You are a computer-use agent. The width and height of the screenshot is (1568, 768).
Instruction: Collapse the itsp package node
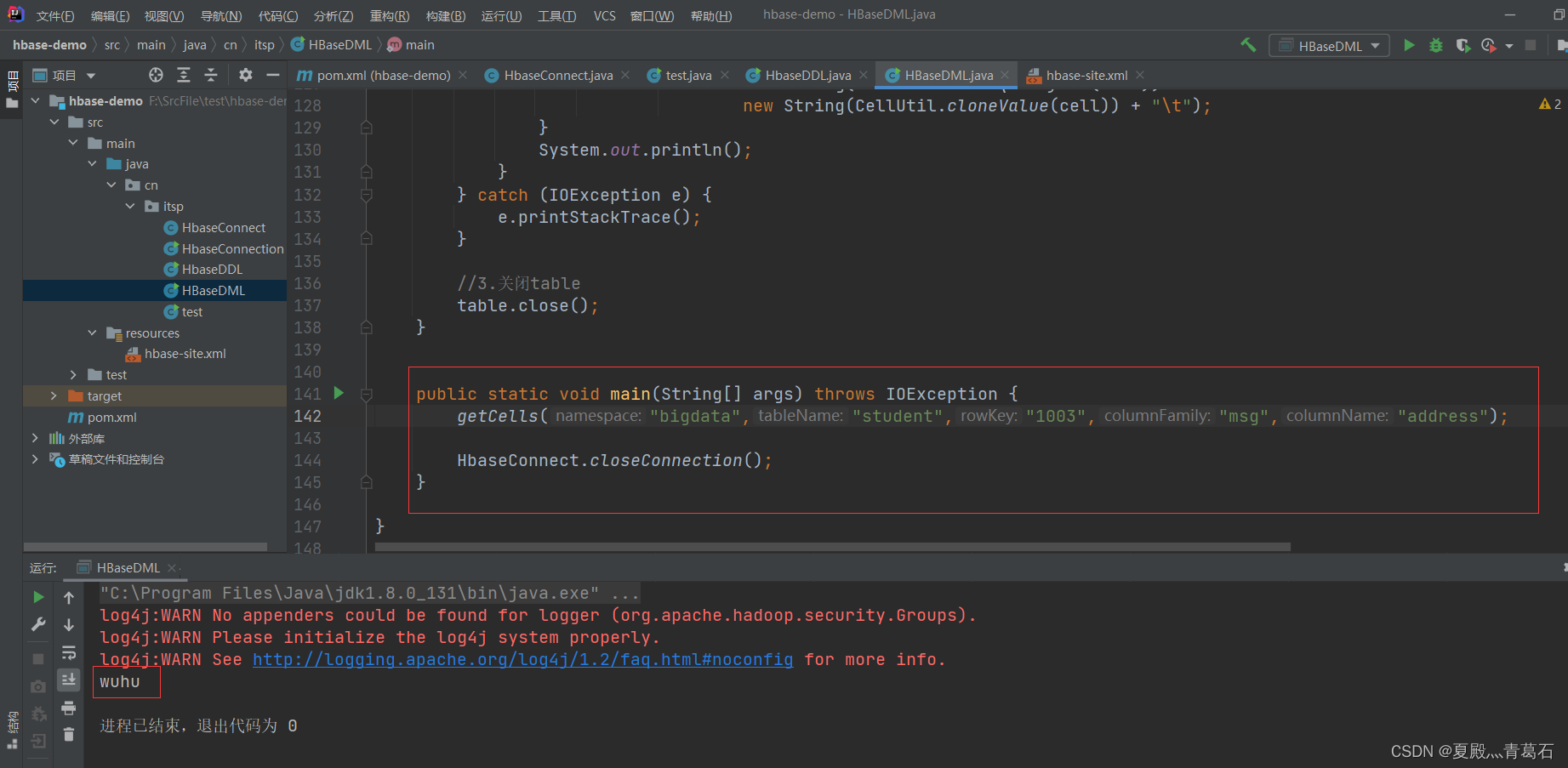(130, 206)
